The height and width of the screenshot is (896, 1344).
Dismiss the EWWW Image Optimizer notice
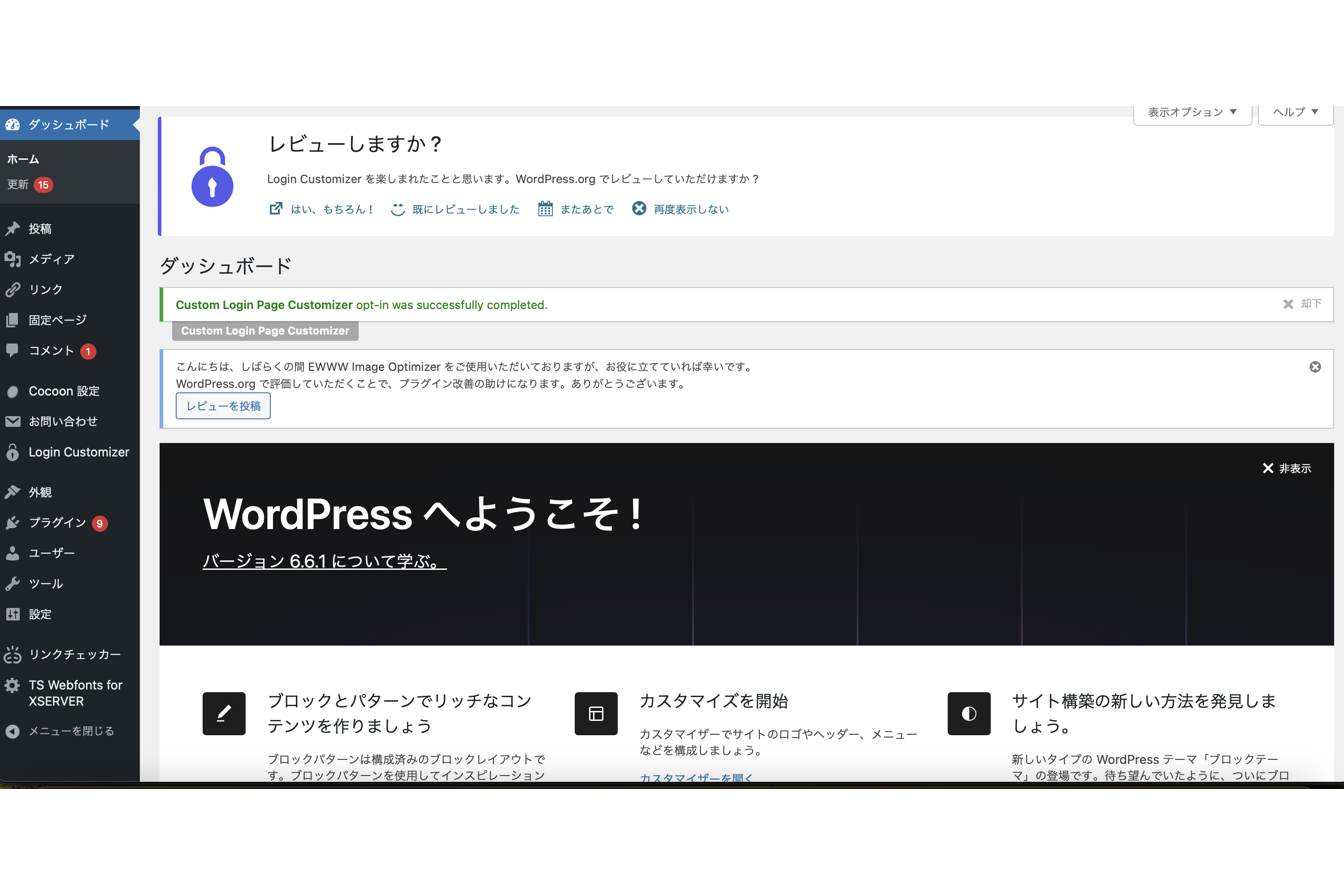pos(1315,367)
